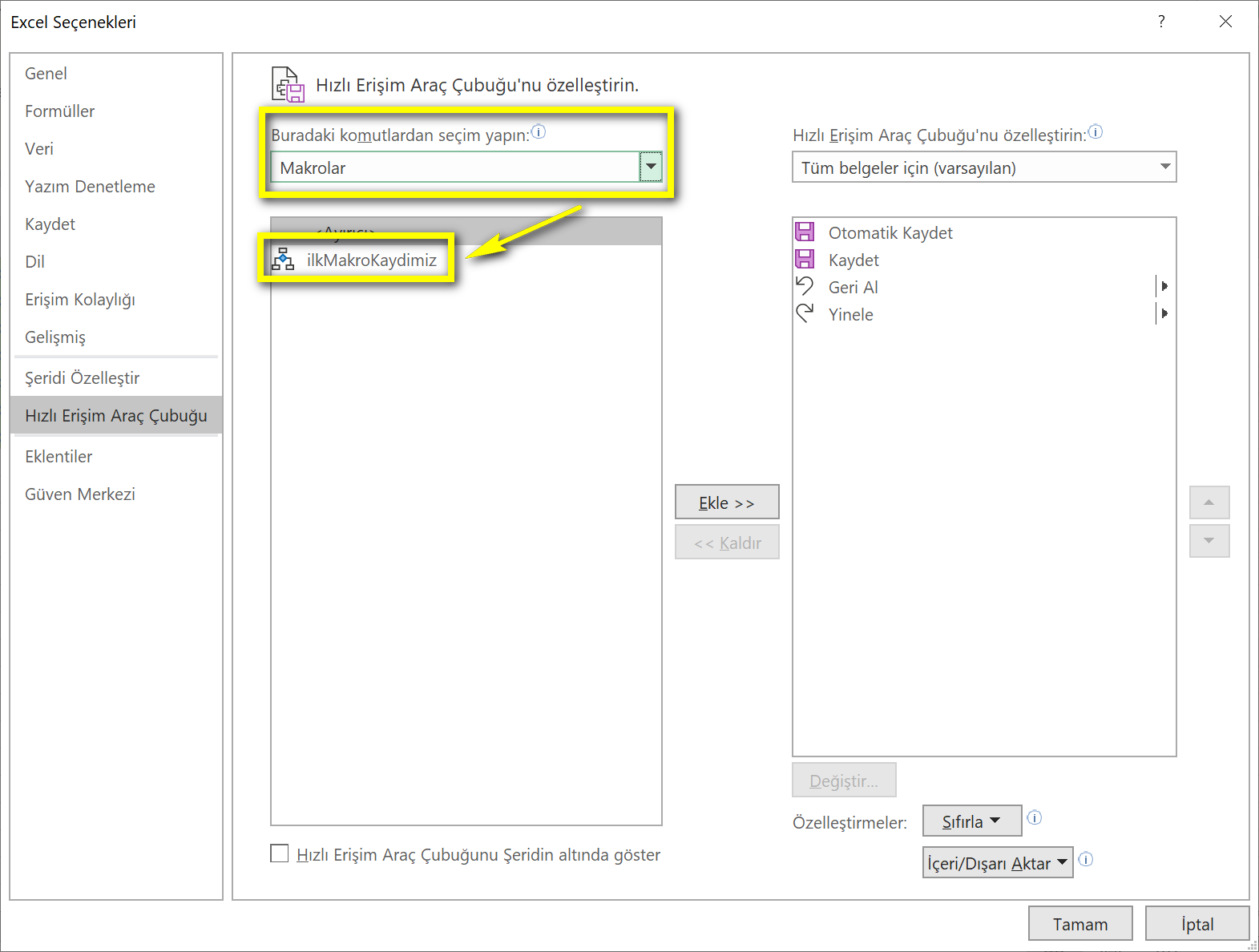The image size is (1259, 952).
Task: Open the İçeri/Dışarı Aktar dropdown
Action: click(998, 862)
